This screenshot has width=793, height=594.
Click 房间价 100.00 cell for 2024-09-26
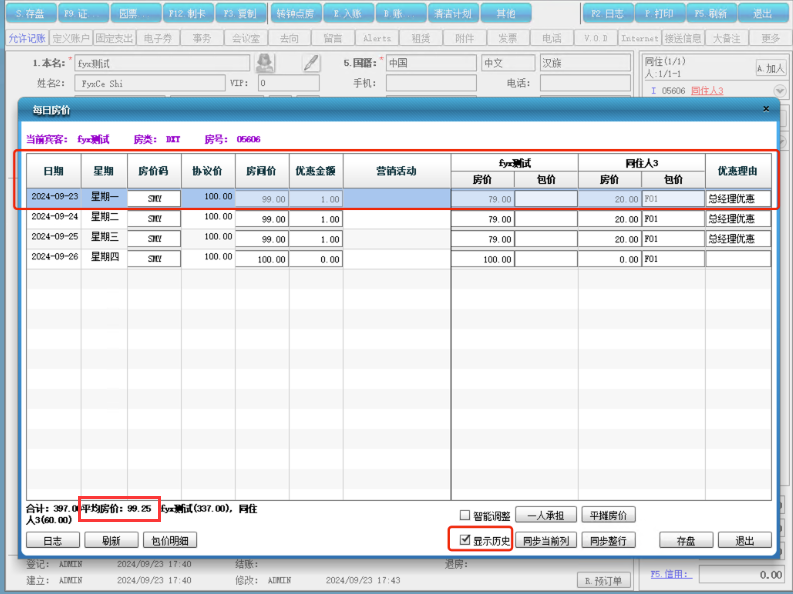[x=262, y=259]
